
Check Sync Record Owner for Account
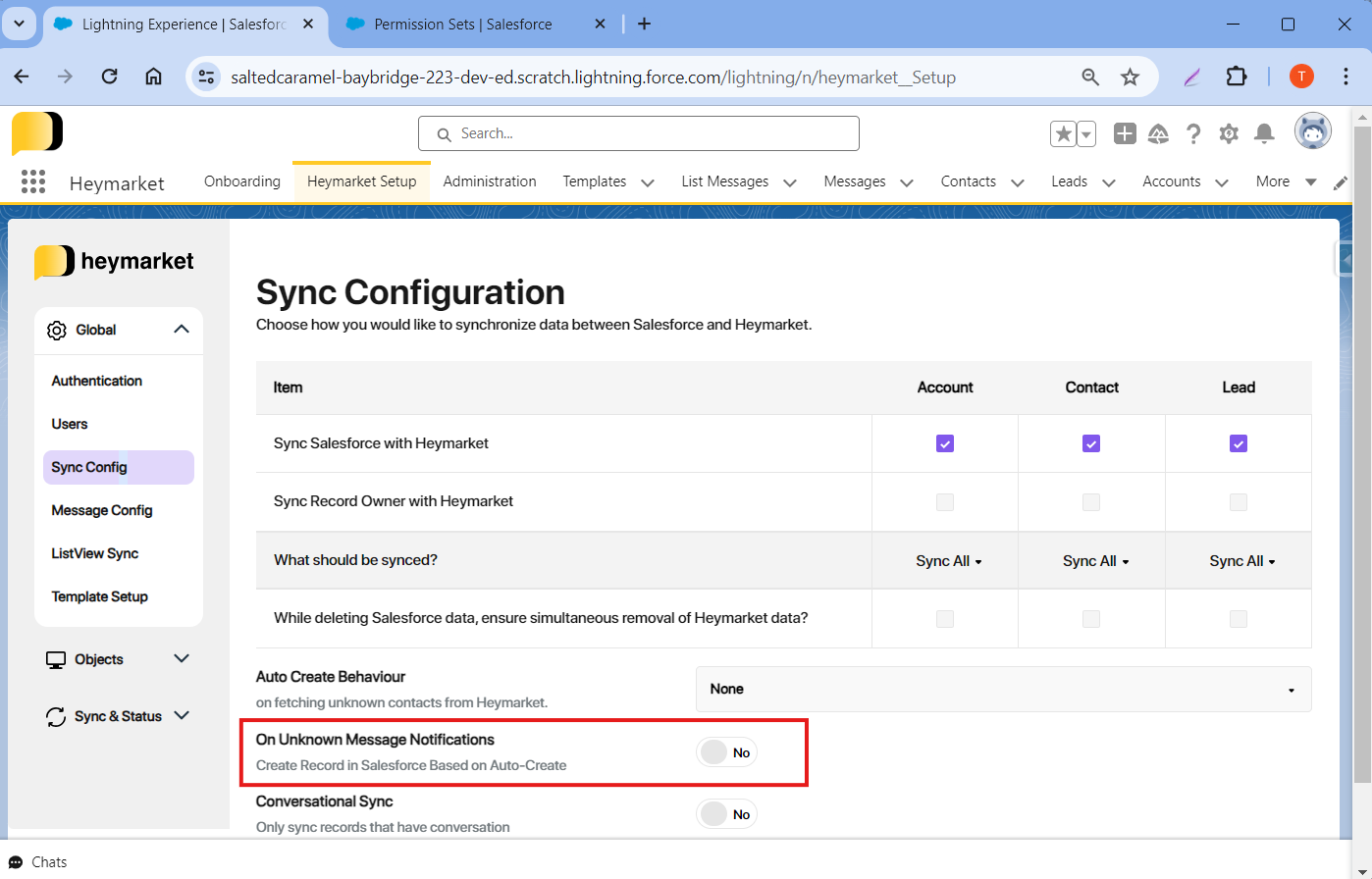(x=945, y=502)
